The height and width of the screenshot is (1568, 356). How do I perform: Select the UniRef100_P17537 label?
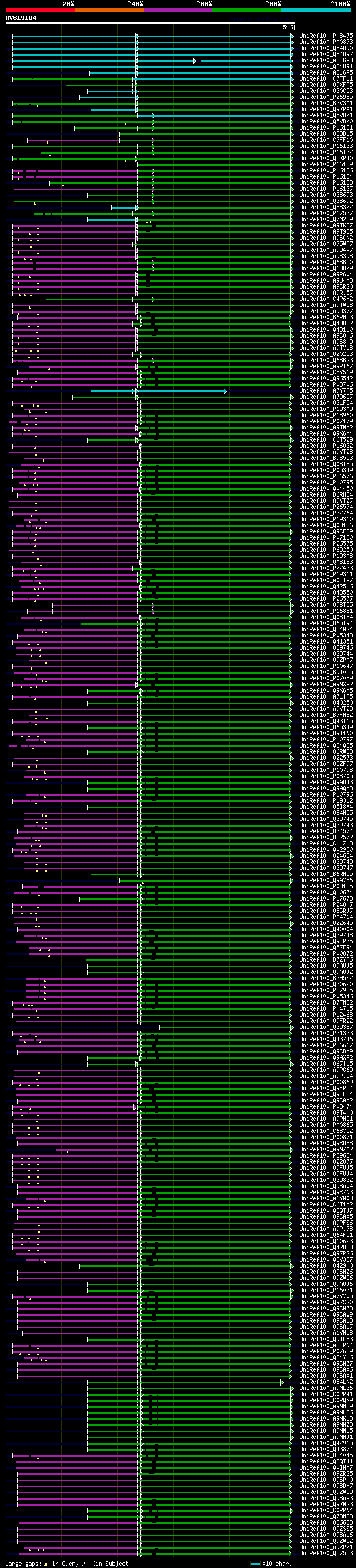coord(325,213)
